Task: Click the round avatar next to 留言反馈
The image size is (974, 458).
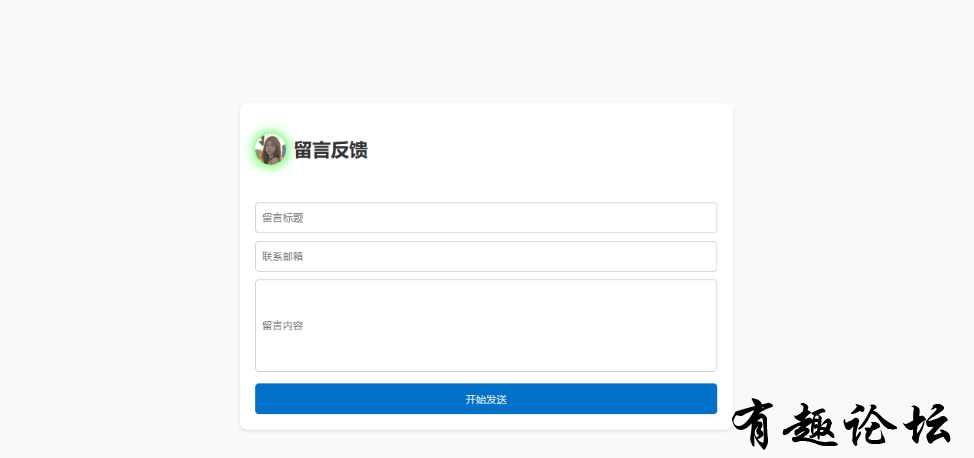Action: click(x=270, y=150)
